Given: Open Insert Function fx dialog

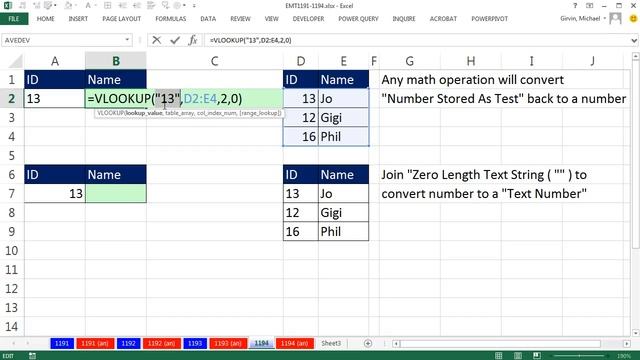Looking at the screenshot, I should [x=193, y=40].
